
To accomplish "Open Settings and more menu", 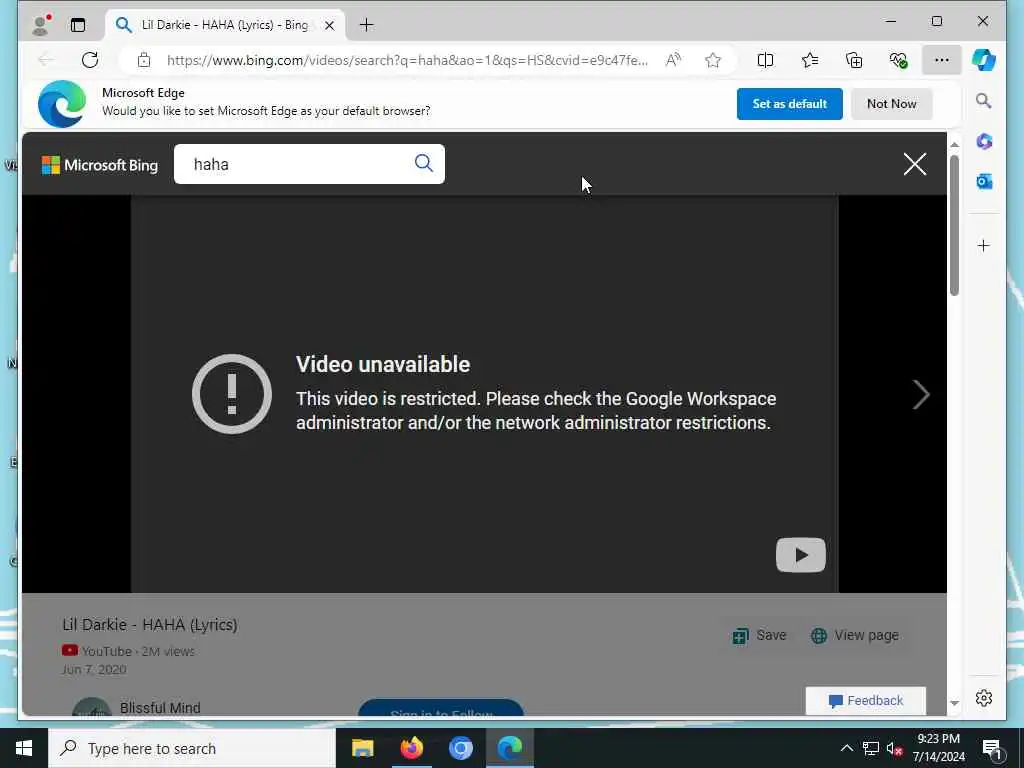I will [x=942, y=60].
